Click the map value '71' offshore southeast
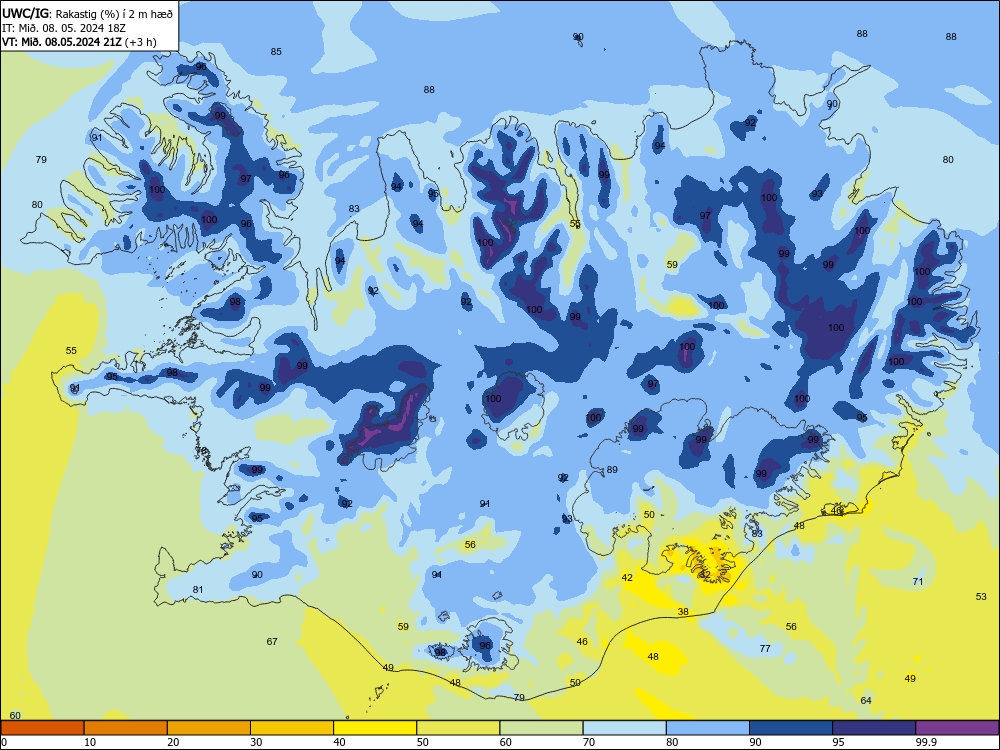Screen dimensions: 1000x750 [918, 582]
